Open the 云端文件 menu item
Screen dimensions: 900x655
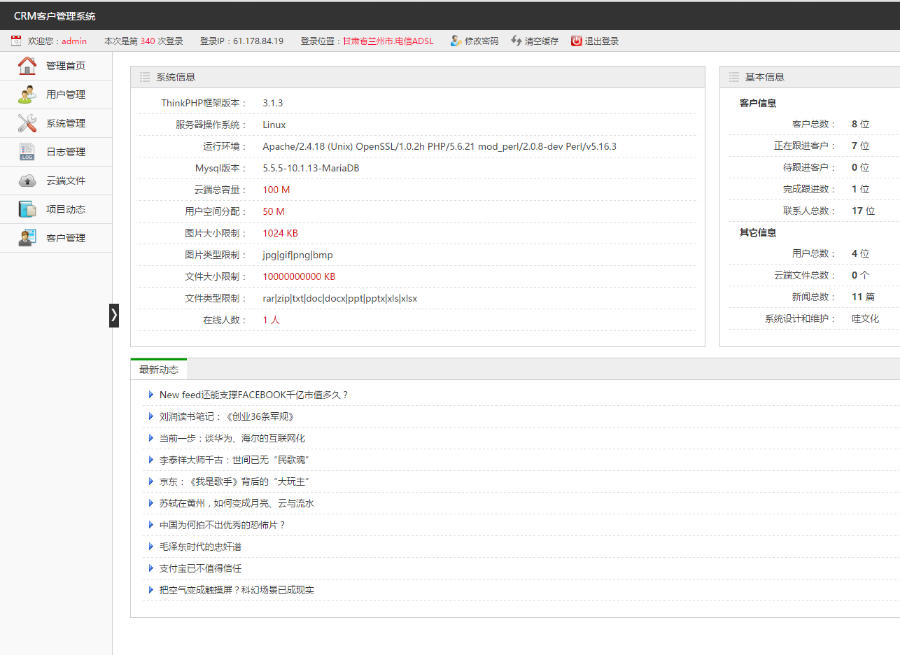tap(56, 181)
